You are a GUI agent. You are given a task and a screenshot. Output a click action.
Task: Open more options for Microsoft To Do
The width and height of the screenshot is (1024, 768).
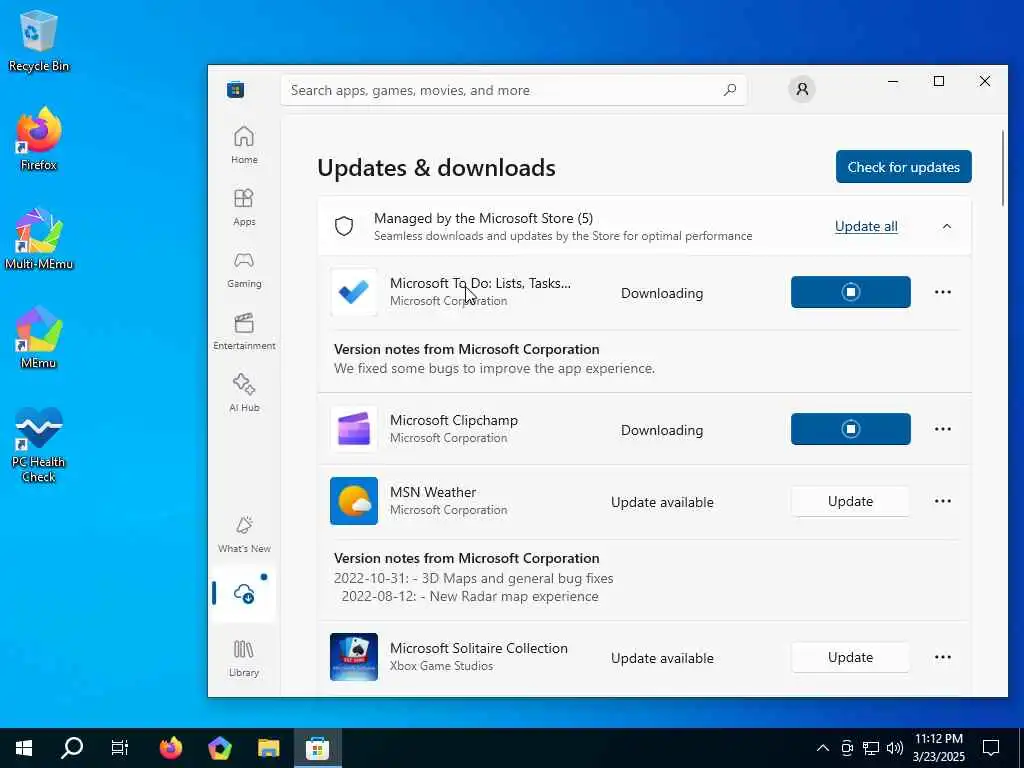pos(942,292)
